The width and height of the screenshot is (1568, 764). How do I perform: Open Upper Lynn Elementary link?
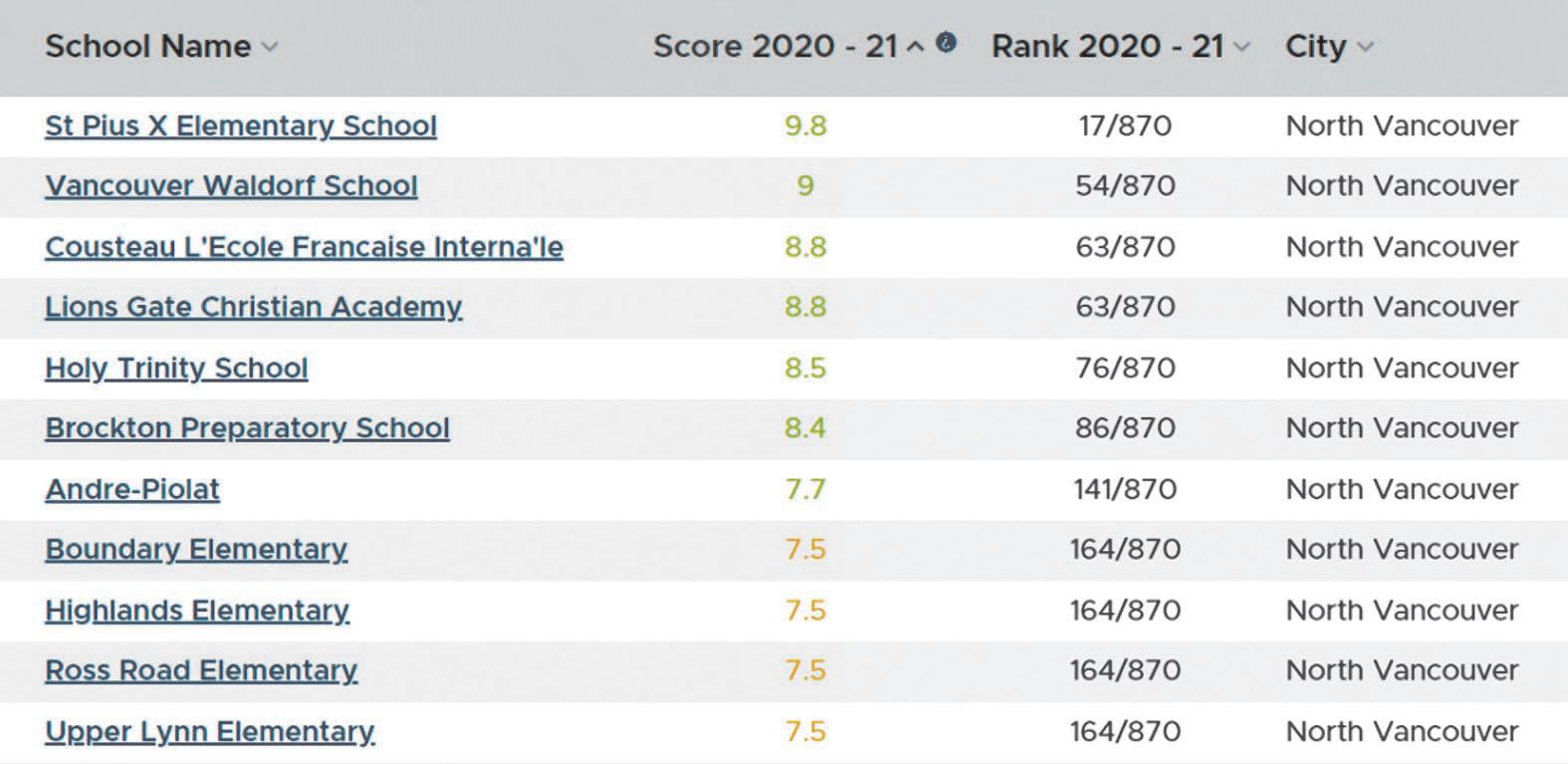[x=210, y=731]
